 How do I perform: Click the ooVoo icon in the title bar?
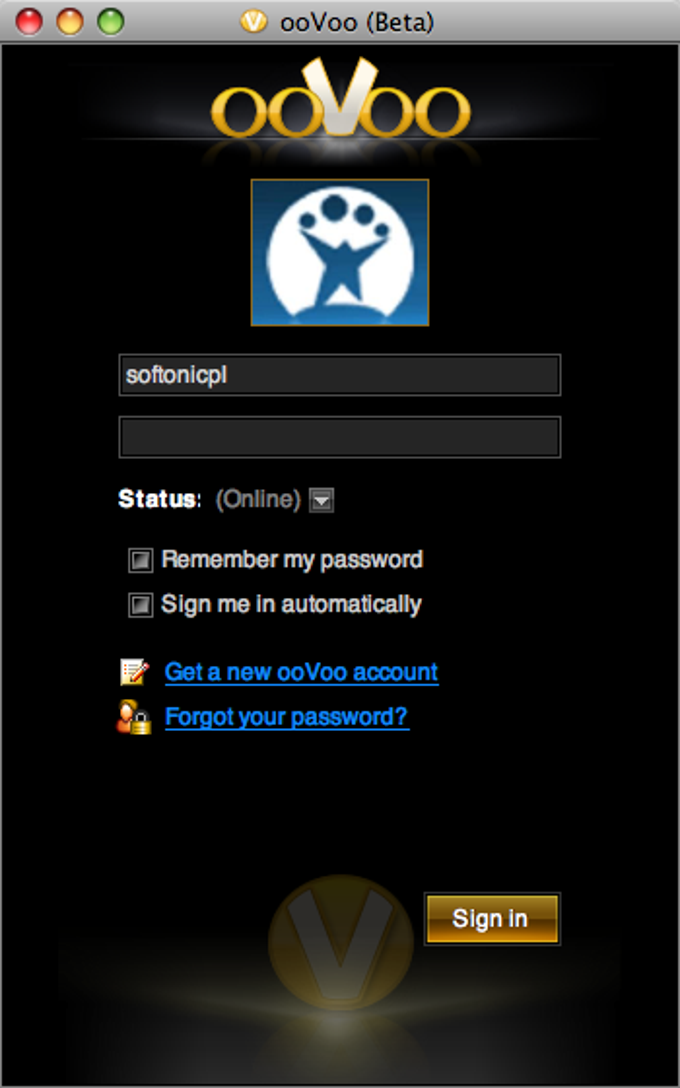[x=253, y=22]
